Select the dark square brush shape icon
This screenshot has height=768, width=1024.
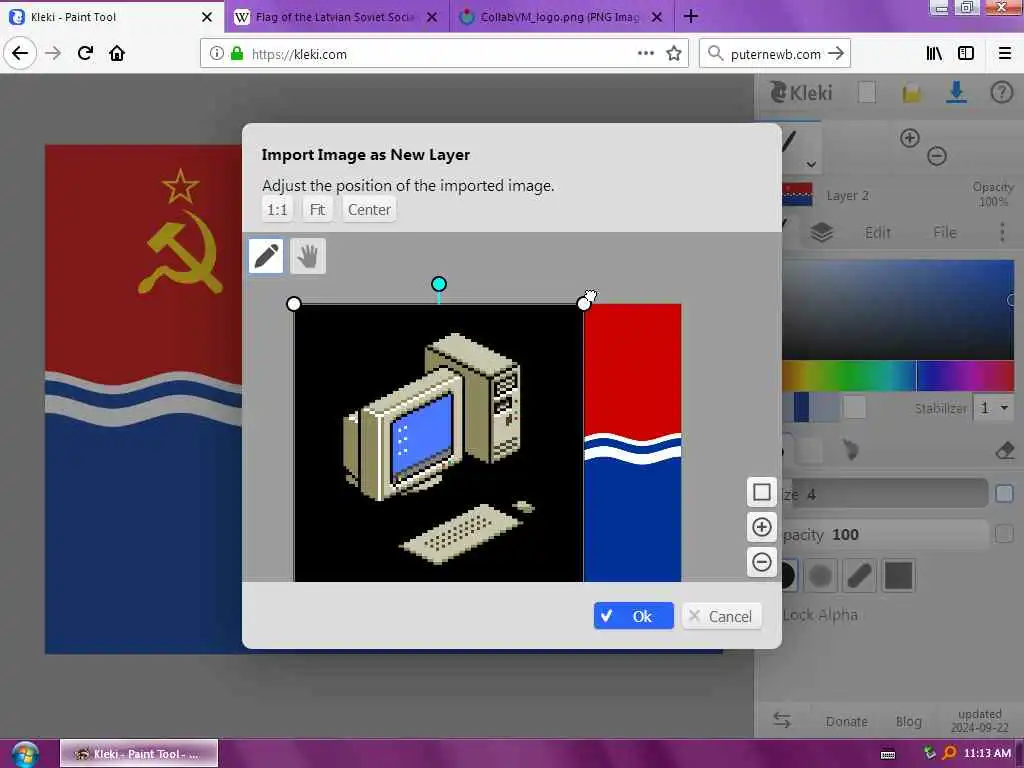click(899, 575)
